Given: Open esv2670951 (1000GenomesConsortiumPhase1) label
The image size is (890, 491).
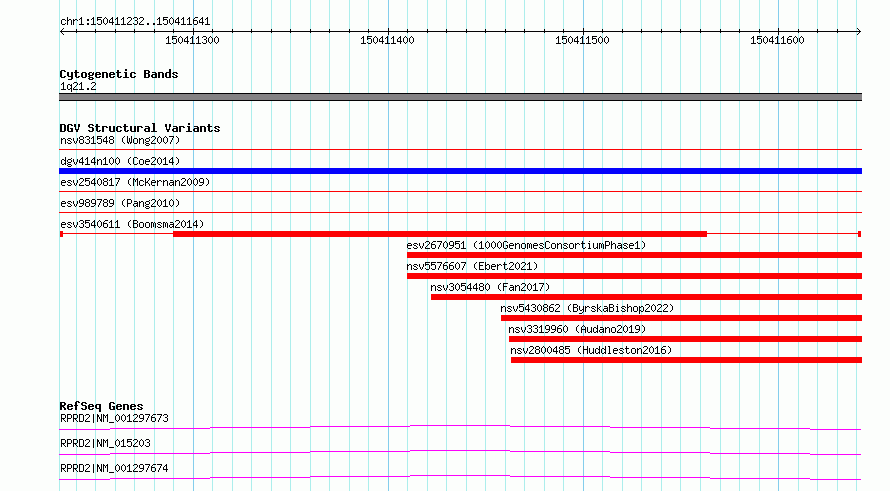Looking at the screenshot, I should 526,245.
